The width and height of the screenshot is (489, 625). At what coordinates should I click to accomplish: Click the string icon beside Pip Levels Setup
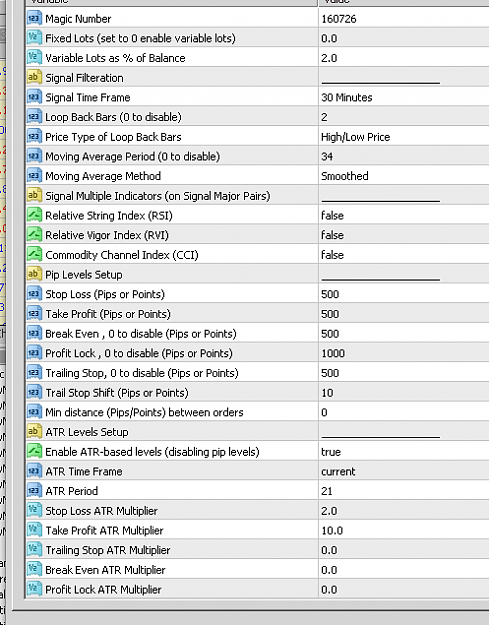coord(34,274)
